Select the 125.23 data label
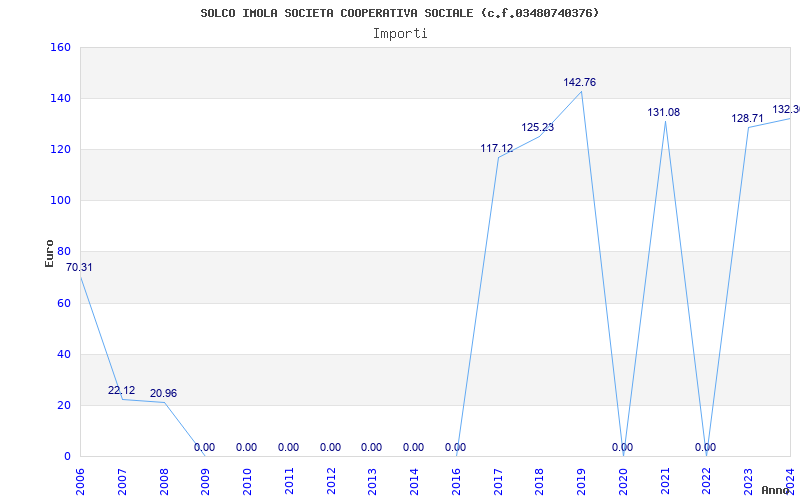This screenshot has width=800, height=500. point(537,128)
